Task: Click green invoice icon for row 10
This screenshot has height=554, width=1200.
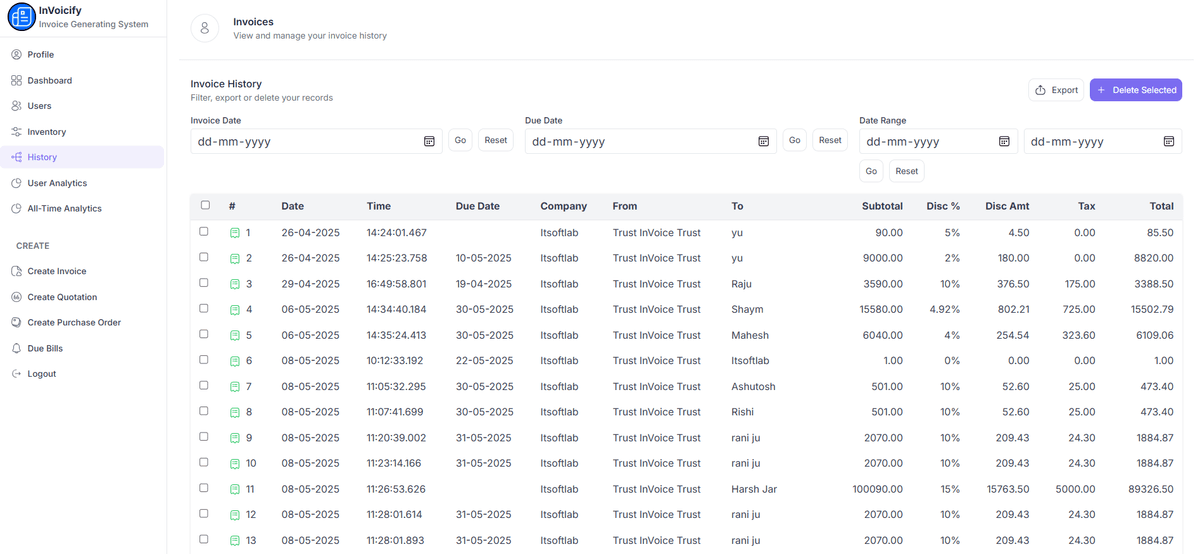Action: click(x=235, y=464)
